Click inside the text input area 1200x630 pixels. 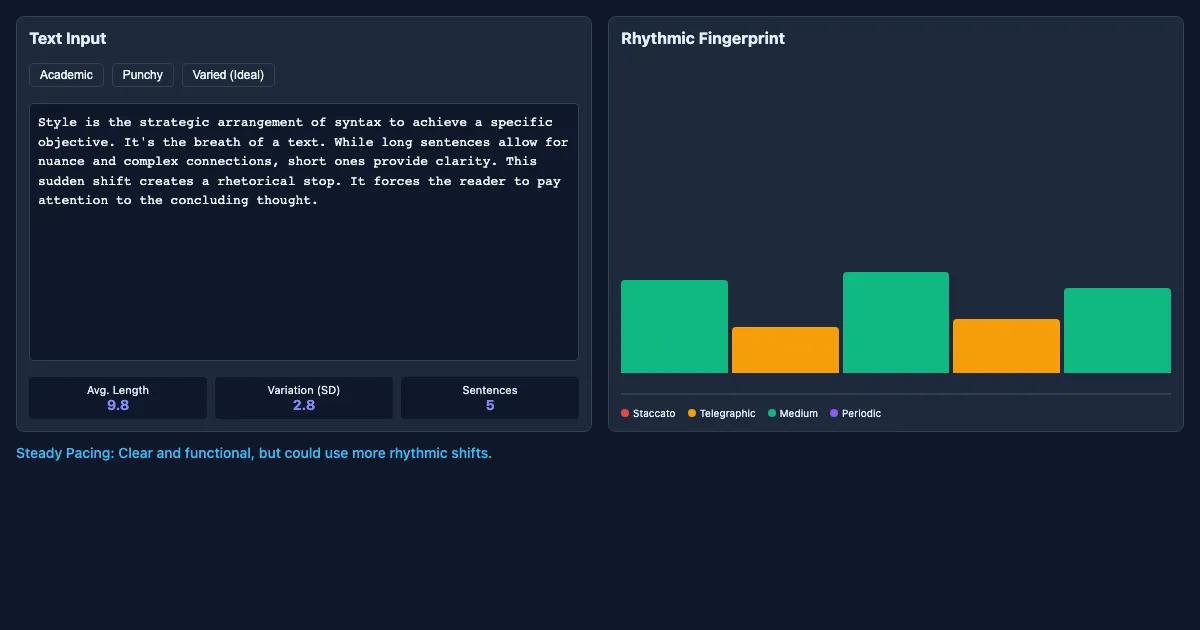click(x=304, y=232)
